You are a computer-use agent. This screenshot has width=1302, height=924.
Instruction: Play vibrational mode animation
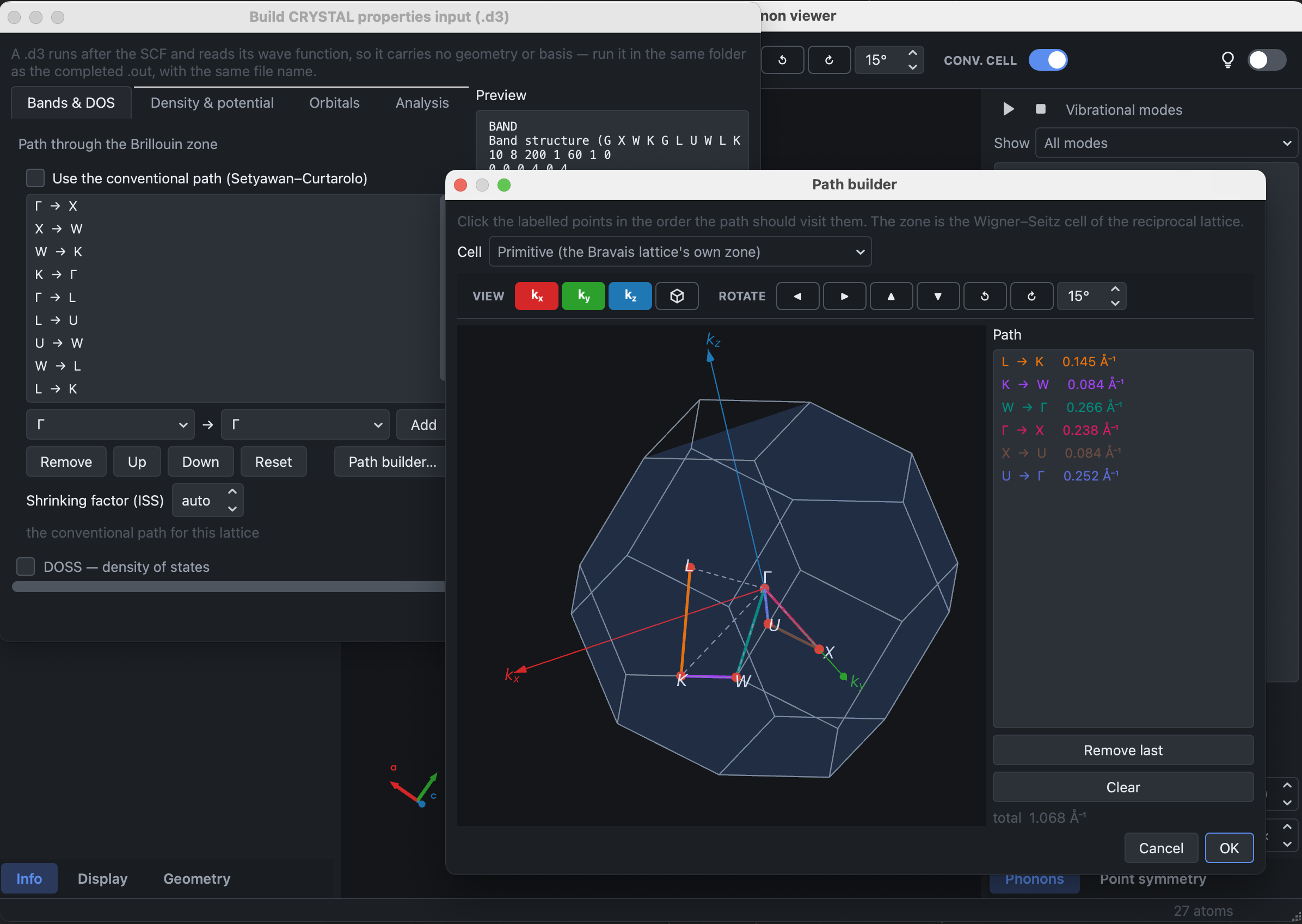(1008, 109)
